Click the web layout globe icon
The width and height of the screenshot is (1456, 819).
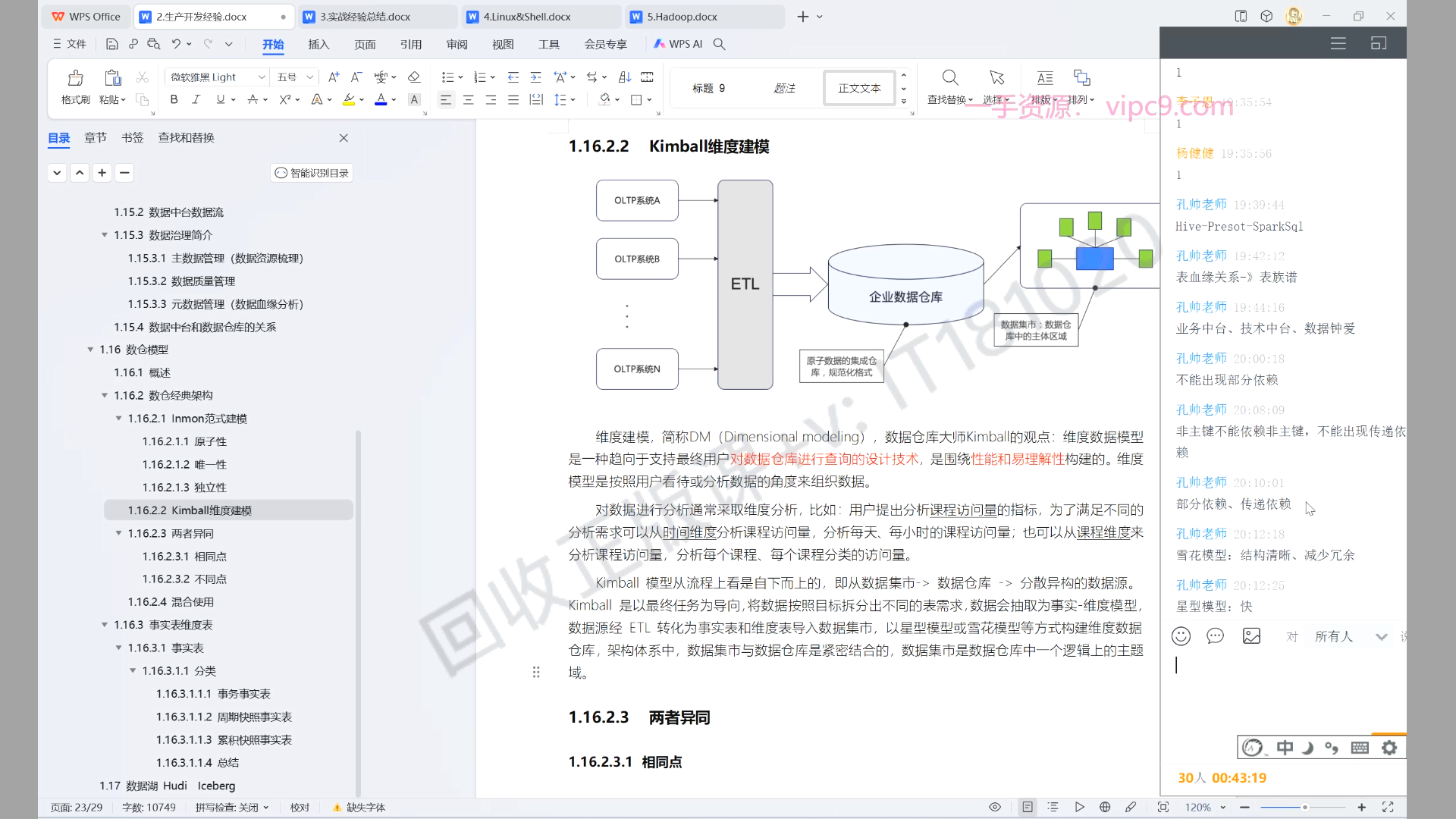(x=1105, y=807)
